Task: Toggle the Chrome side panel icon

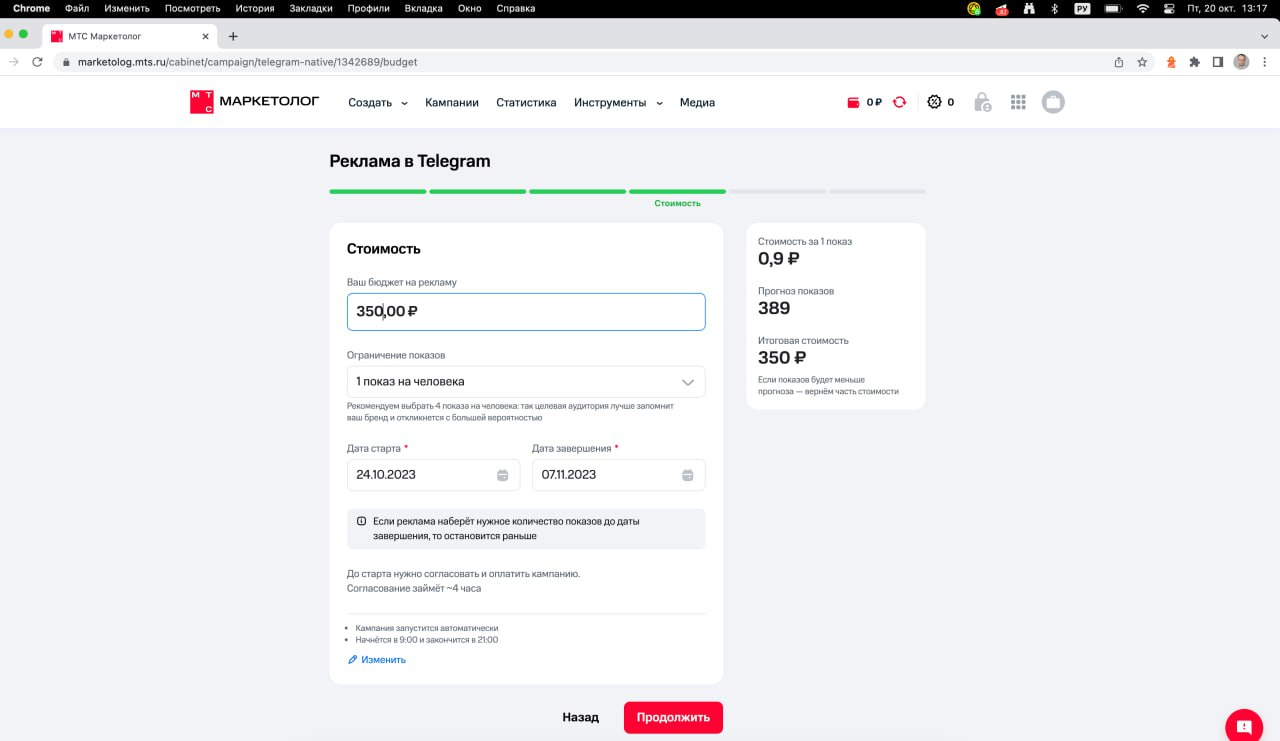Action: pyautogui.click(x=1217, y=62)
